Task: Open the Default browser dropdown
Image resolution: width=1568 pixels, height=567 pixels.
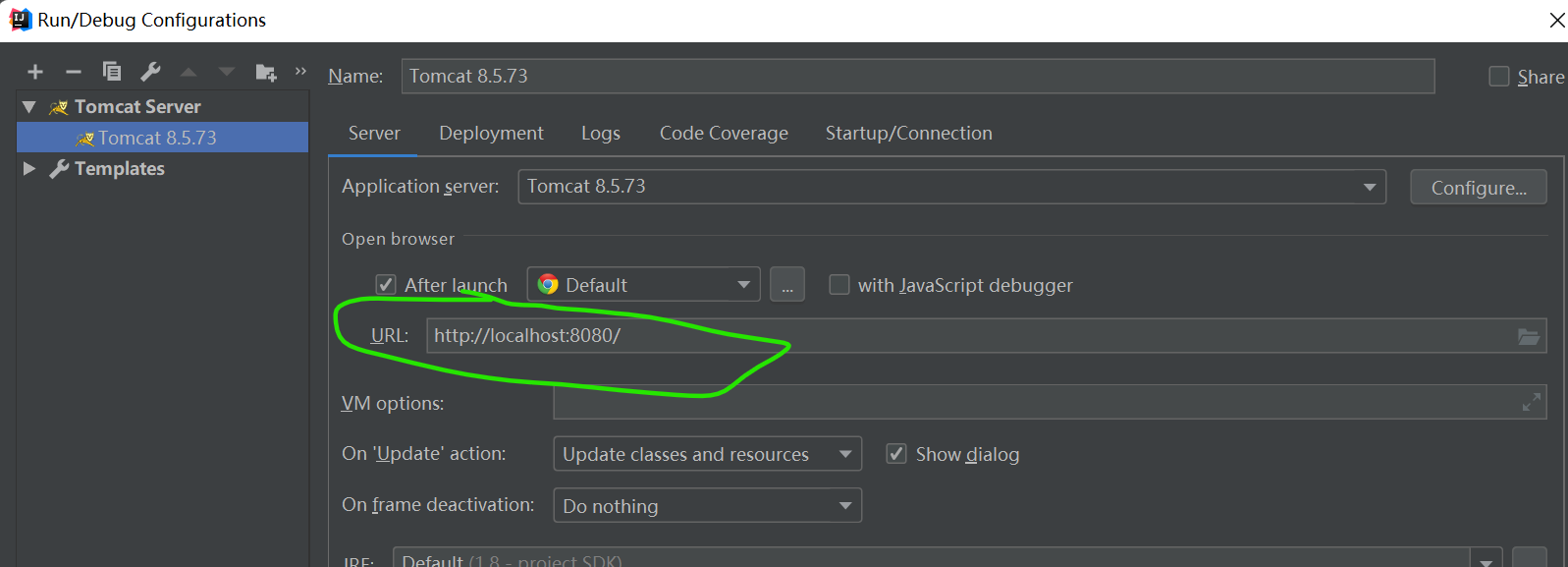Action: pyautogui.click(x=644, y=285)
